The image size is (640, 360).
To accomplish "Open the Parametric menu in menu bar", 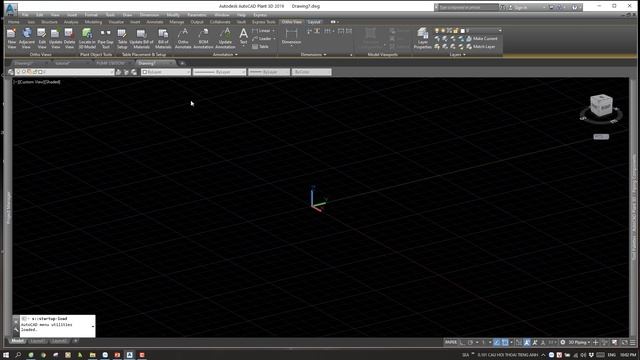I will [x=197, y=15].
